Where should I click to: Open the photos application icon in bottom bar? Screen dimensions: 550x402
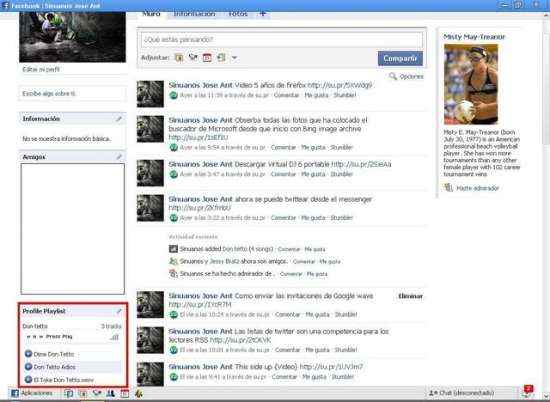point(83,393)
